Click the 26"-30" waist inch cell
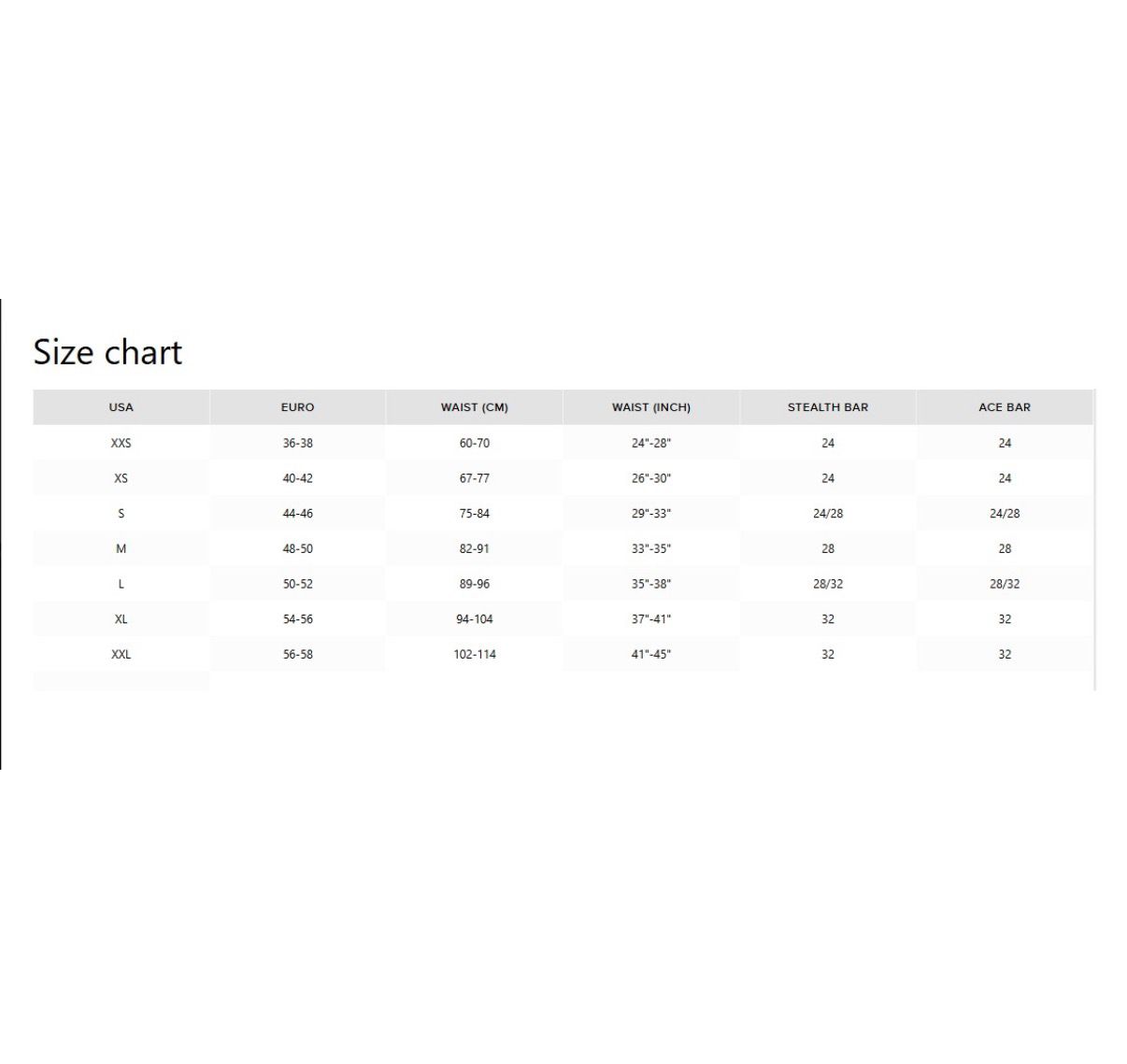 [651, 478]
